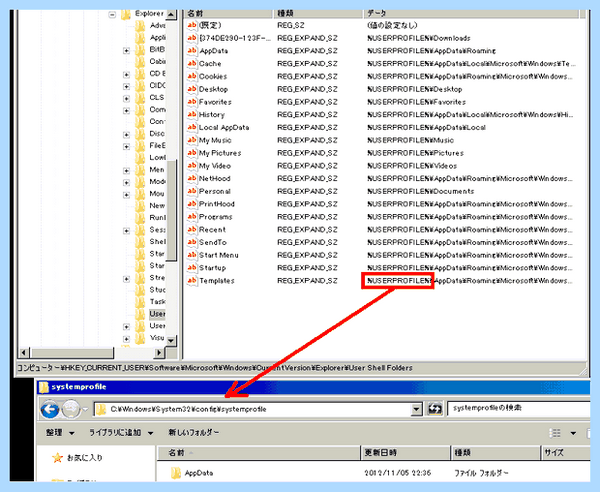Select the History value's ab icon
Viewport: 600px width, 492px height.
(192, 114)
